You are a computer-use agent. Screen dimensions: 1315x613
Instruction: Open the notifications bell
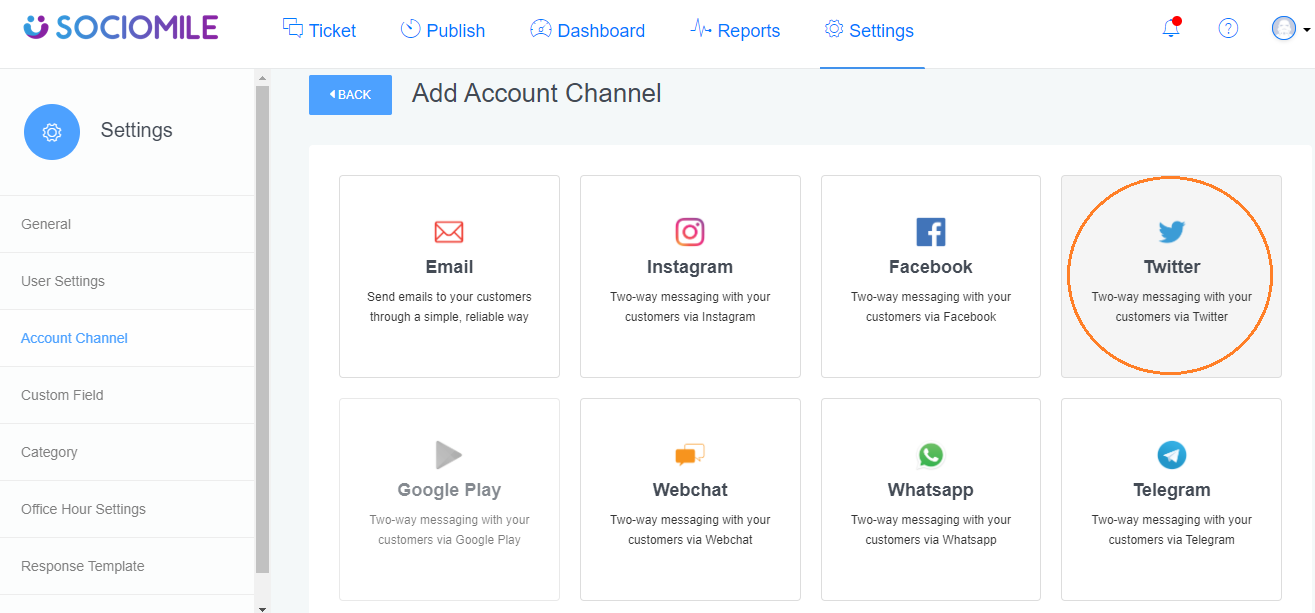click(x=1171, y=28)
